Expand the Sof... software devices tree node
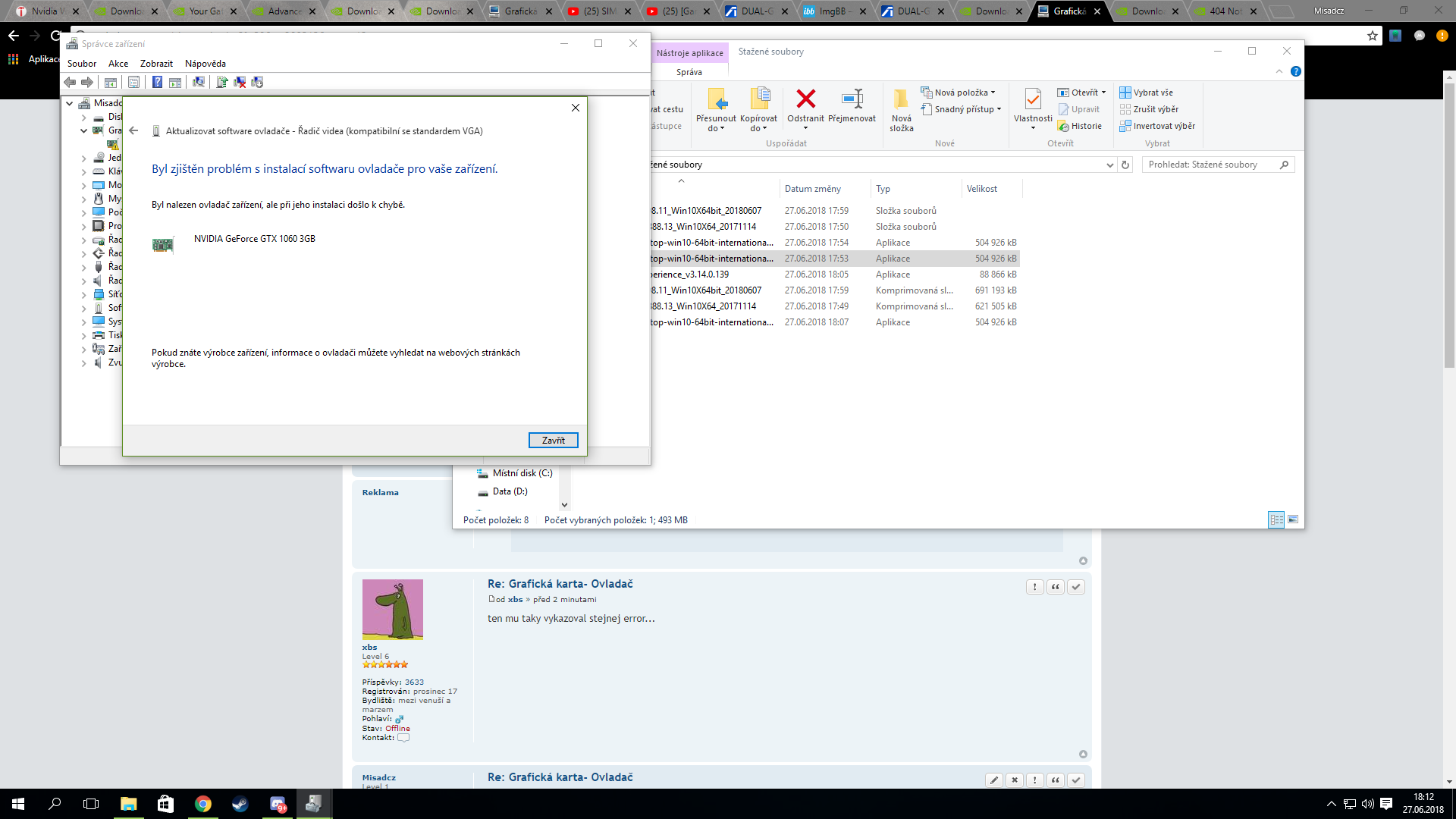The height and width of the screenshot is (819, 1456). coord(83,308)
